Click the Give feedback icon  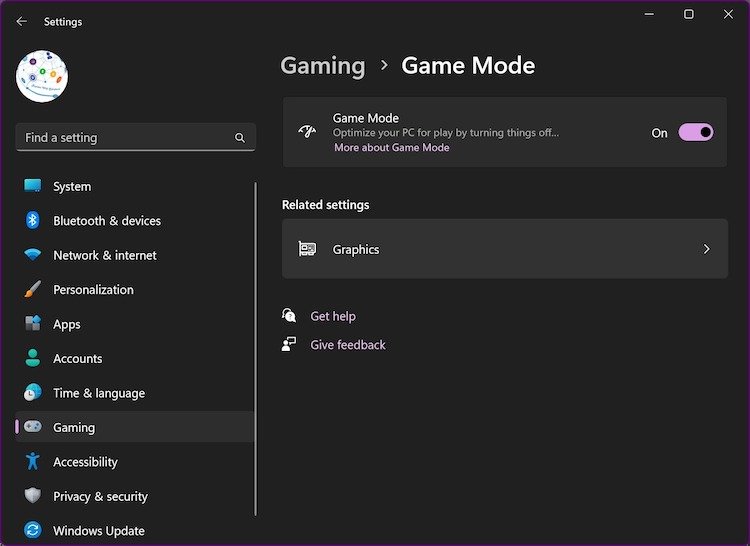(289, 344)
